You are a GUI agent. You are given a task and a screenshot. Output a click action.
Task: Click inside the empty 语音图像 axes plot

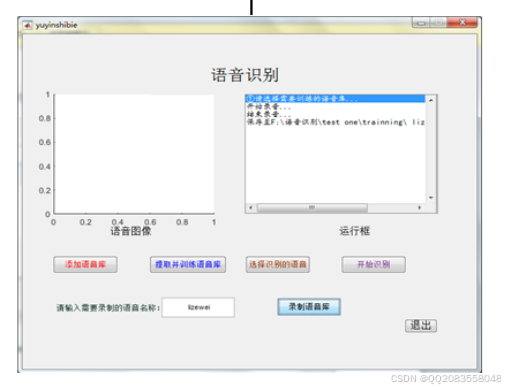134,154
